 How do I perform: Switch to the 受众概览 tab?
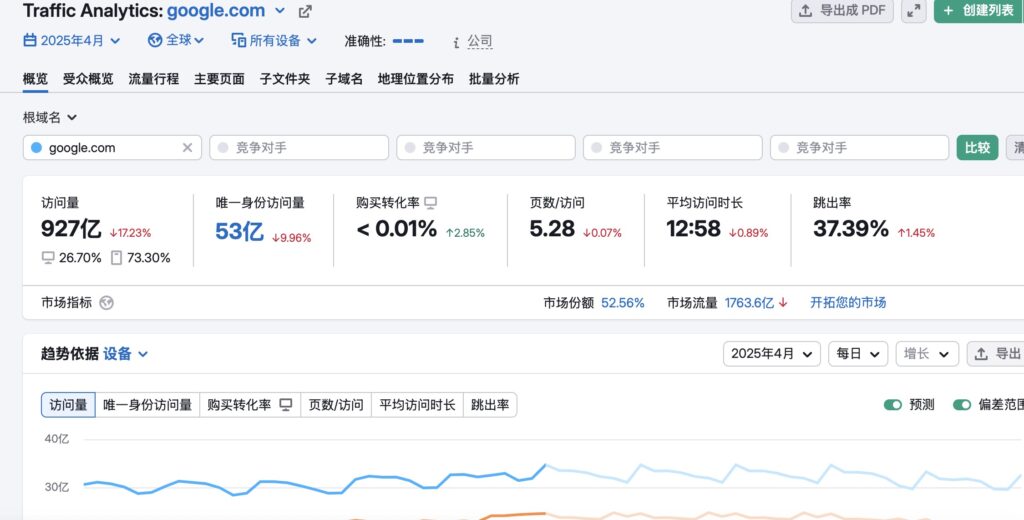coord(88,79)
